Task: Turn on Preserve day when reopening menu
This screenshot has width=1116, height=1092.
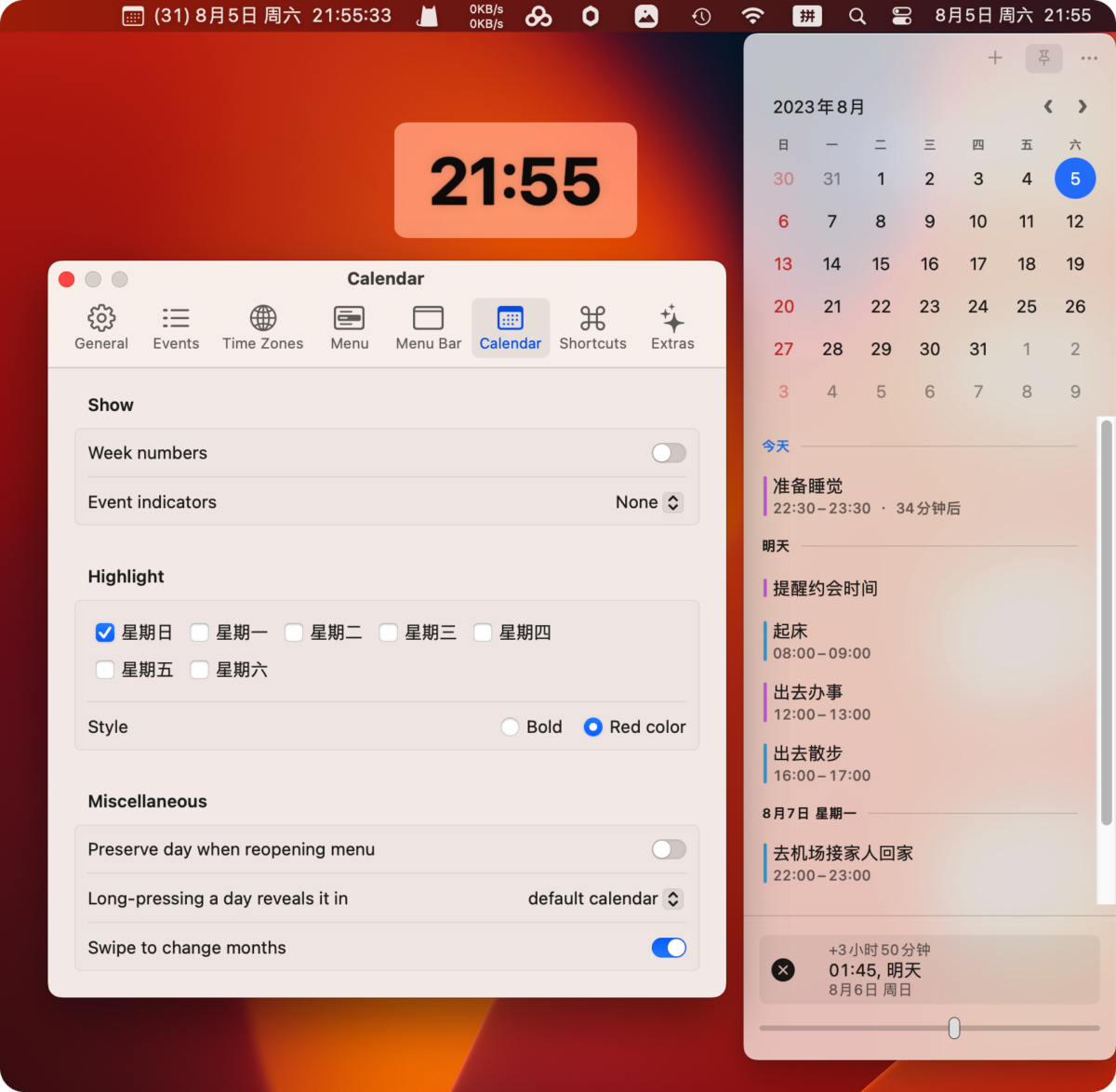Action: (669, 849)
